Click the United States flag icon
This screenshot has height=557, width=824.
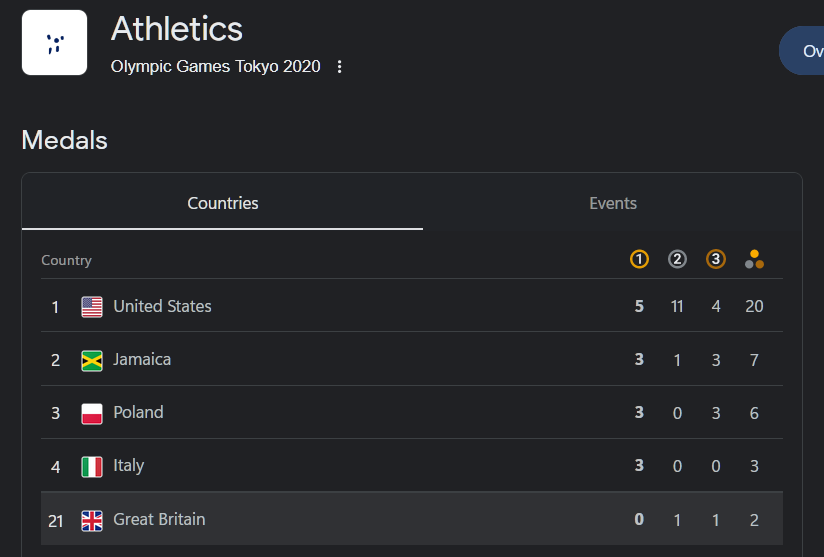pyautogui.click(x=92, y=307)
